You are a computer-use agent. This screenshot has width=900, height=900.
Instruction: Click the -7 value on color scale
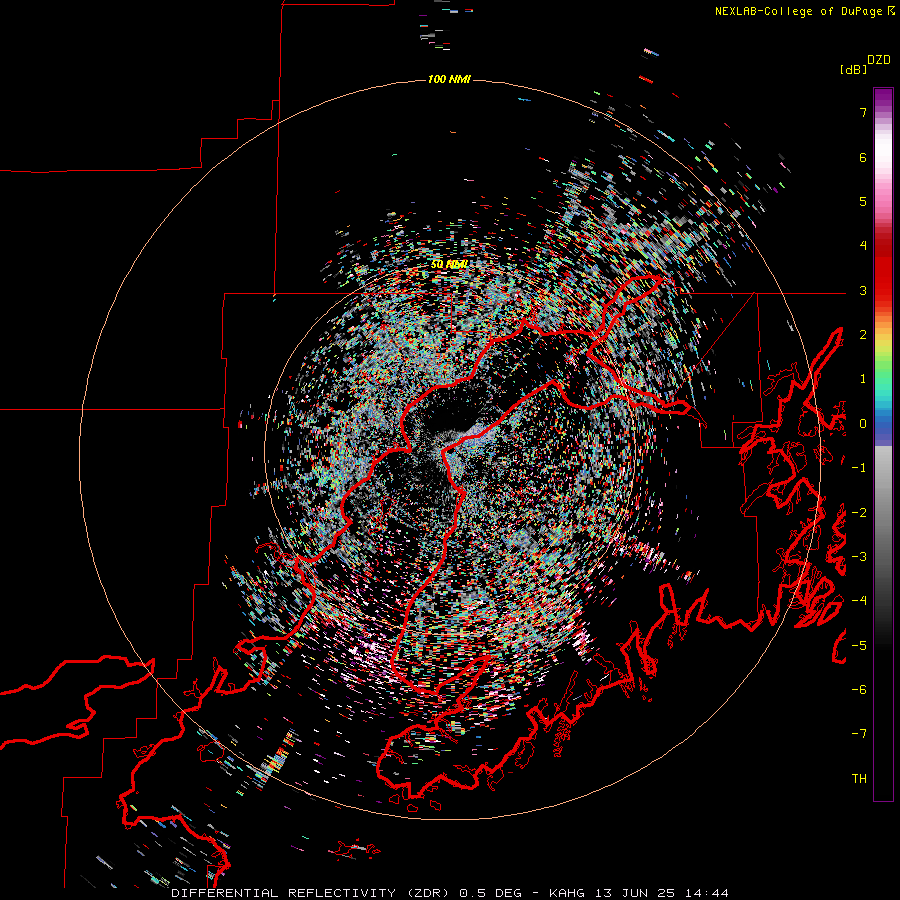pos(859,734)
